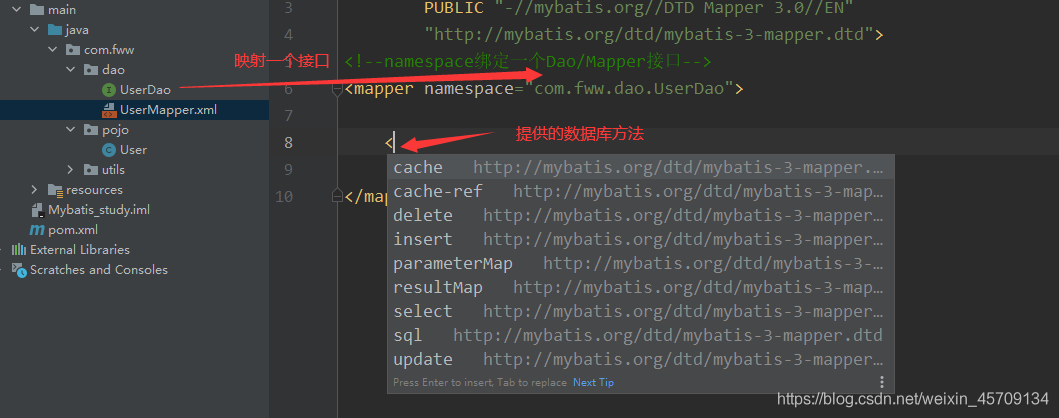The width and height of the screenshot is (1059, 418).
Task: Open the completion popup three-dots menu
Action: (881, 382)
